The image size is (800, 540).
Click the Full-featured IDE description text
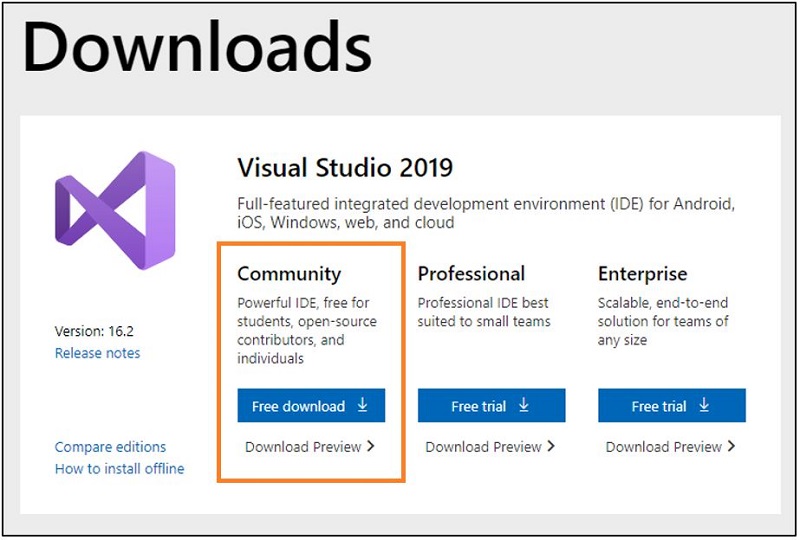(486, 213)
